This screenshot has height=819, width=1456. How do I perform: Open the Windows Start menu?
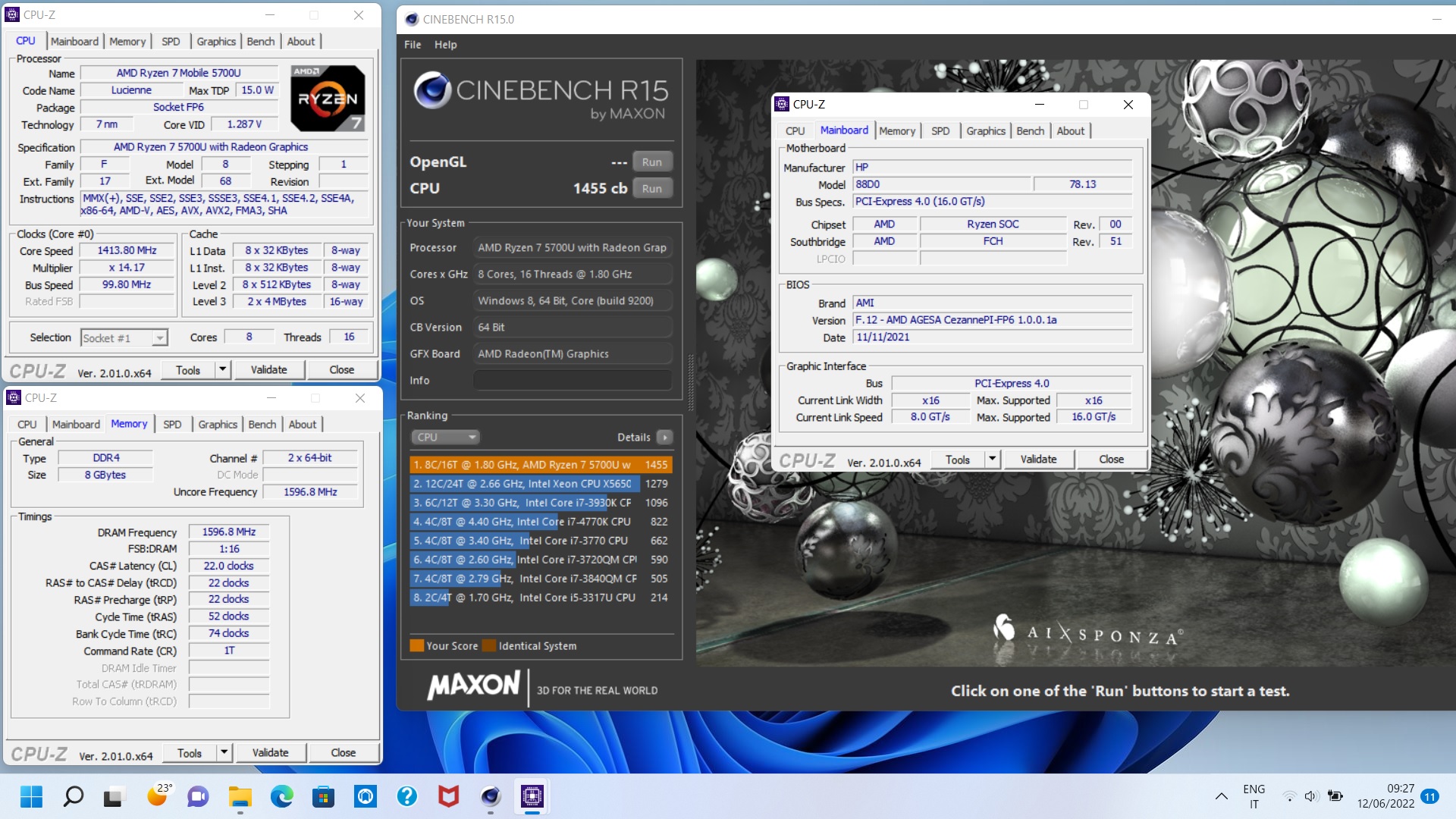tap(31, 796)
